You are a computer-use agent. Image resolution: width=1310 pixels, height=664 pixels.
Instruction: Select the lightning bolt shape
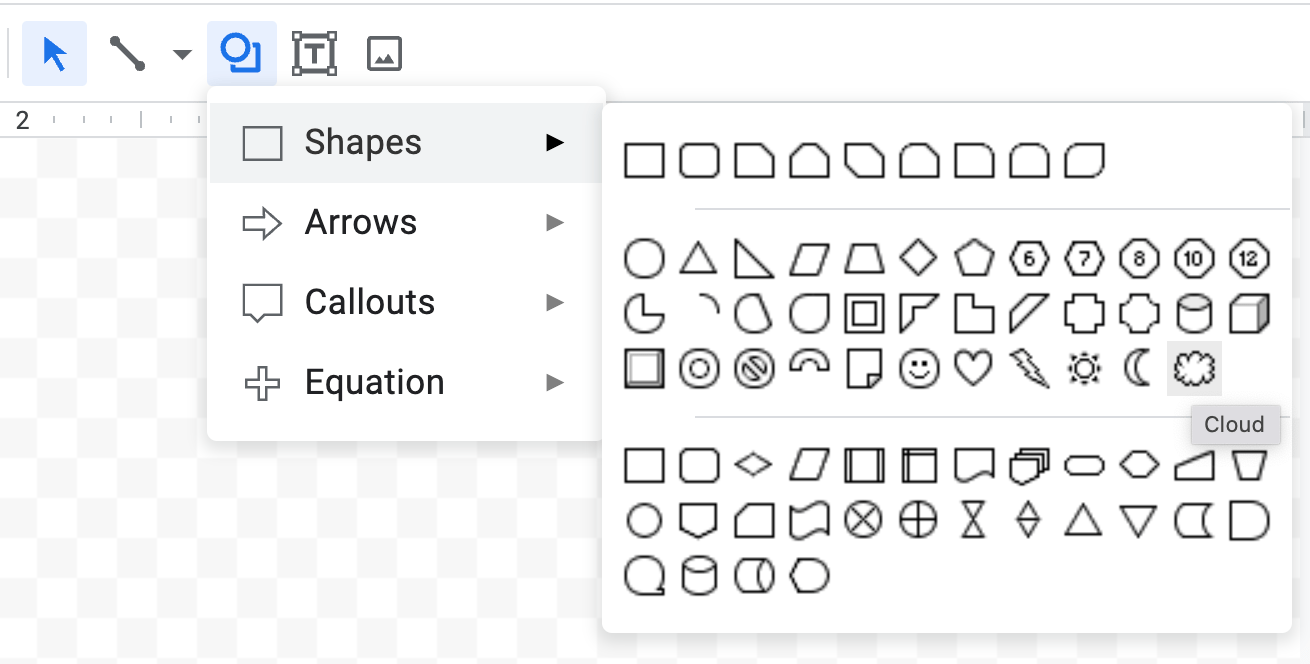[x=1029, y=370]
